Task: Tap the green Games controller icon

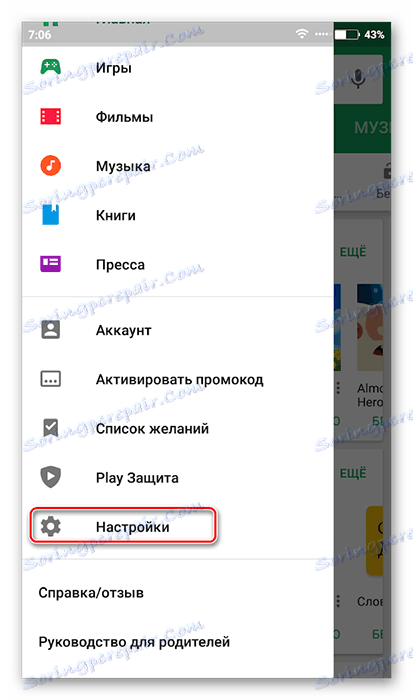Action: (x=50, y=67)
